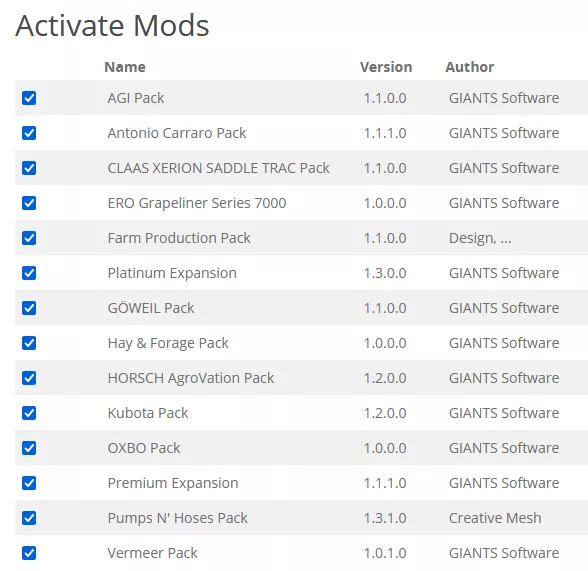Toggle the Premium Expansion checkbox

point(29,483)
